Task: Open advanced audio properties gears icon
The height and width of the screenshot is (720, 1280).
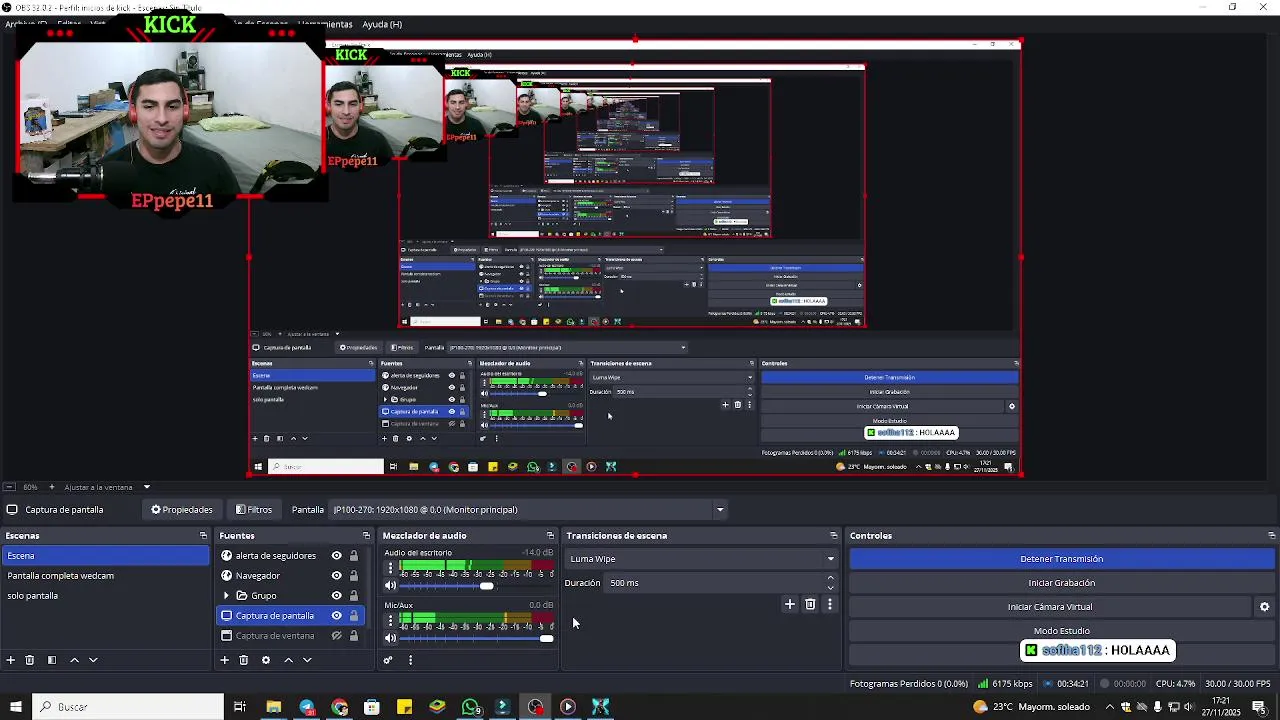Action: click(388, 660)
